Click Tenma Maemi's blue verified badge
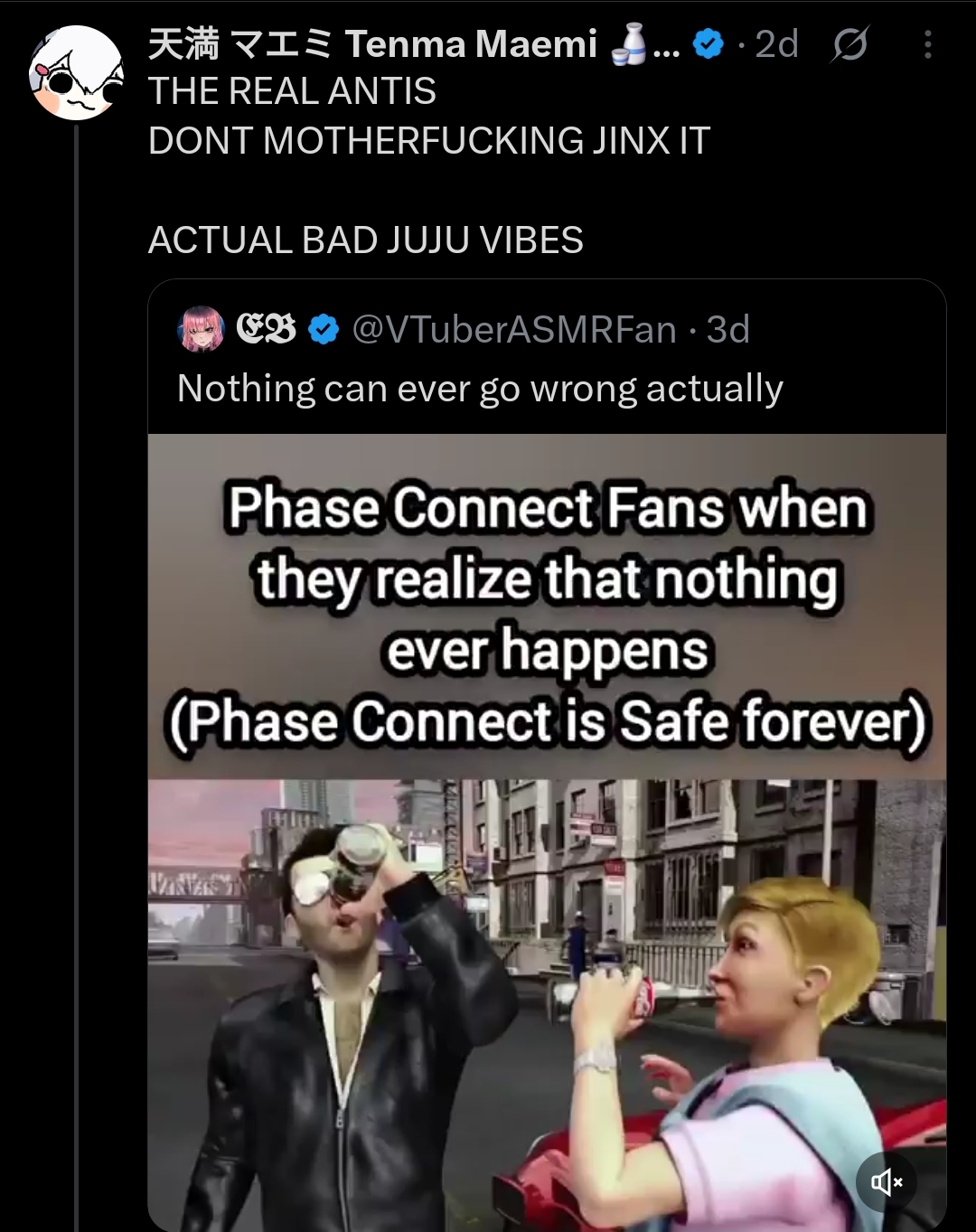This screenshot has height=1232, width=976. point(709,43)
